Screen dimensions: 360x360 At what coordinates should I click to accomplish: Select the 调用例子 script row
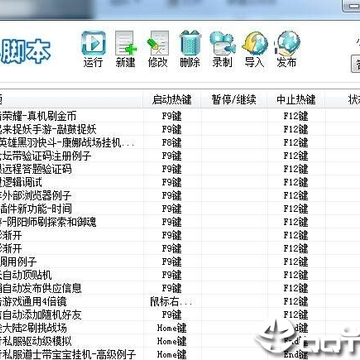(x=180, y=262)
